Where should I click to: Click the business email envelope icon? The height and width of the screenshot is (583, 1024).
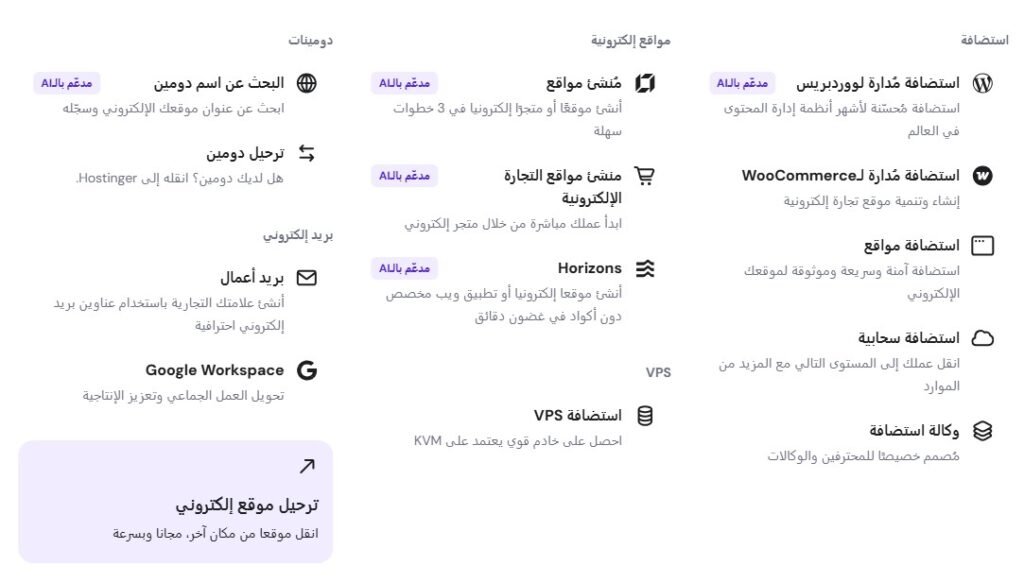[306, 278]
